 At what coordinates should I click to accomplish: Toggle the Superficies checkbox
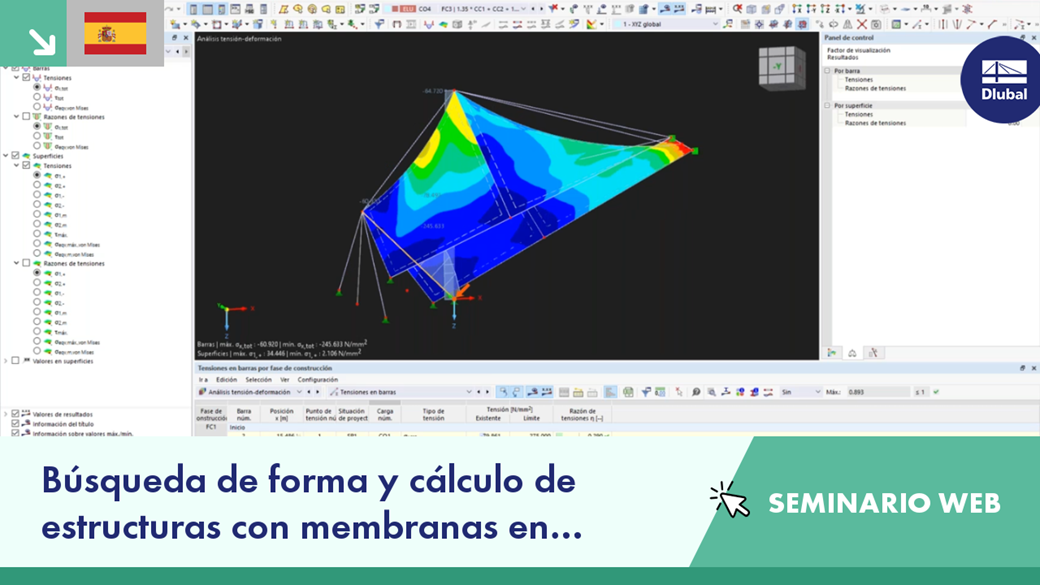(x=16, y=156)
